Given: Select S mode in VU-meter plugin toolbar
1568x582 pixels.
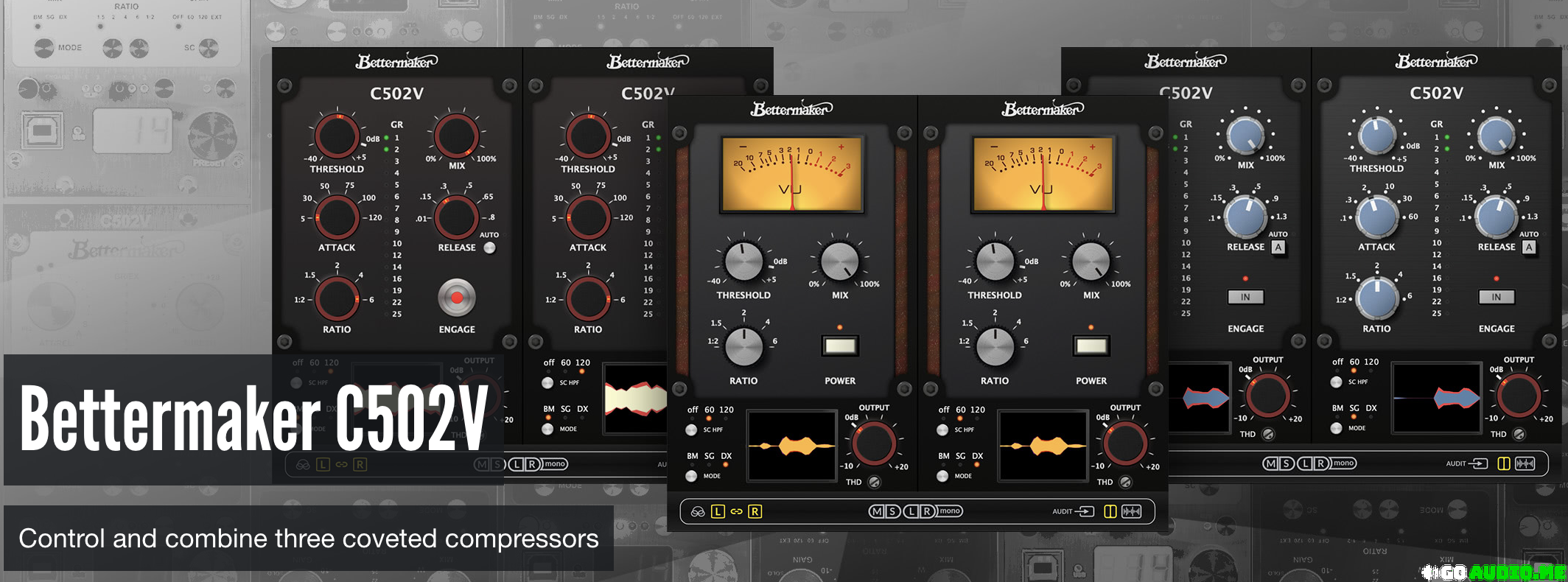Looking at the screenshot, I should click(892, 511).
